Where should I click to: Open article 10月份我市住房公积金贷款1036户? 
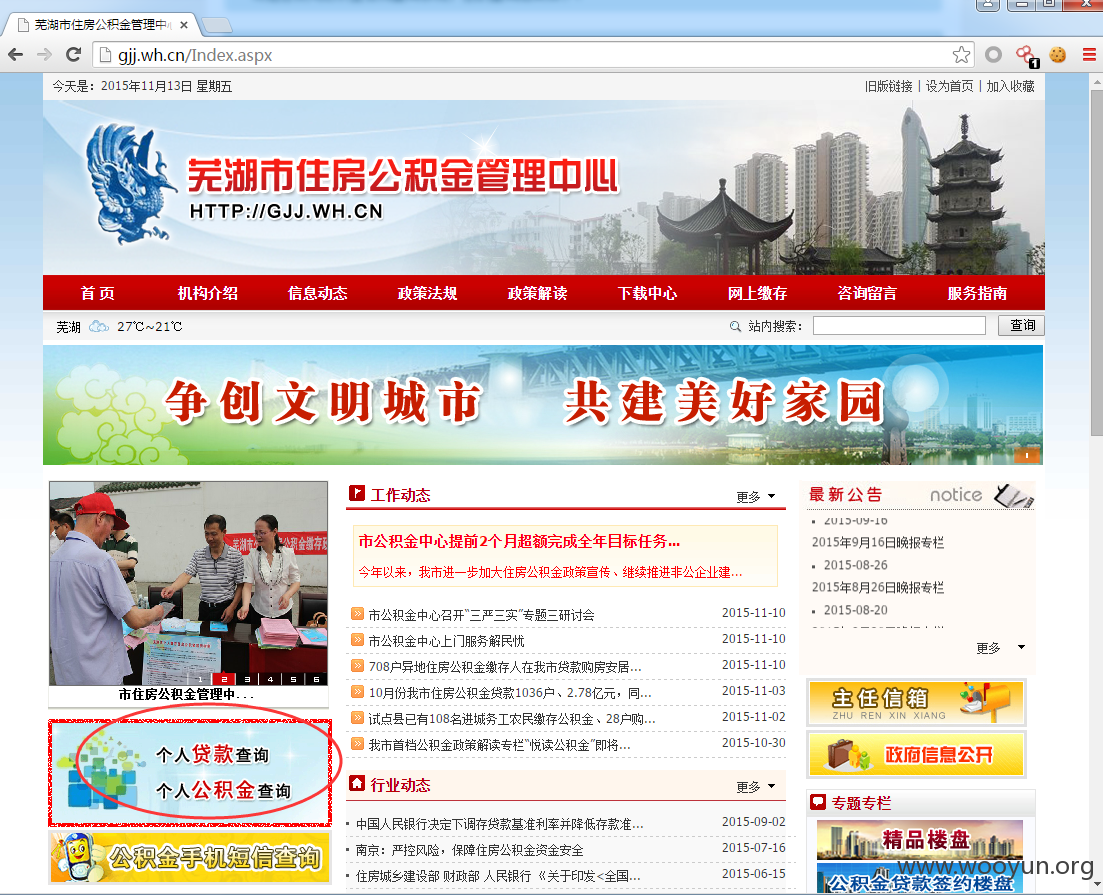tap(510, 693)
